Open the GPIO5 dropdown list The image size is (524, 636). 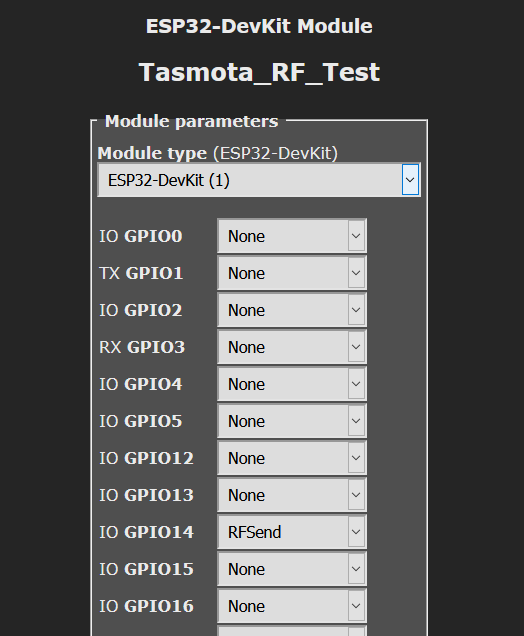point(292,421)
